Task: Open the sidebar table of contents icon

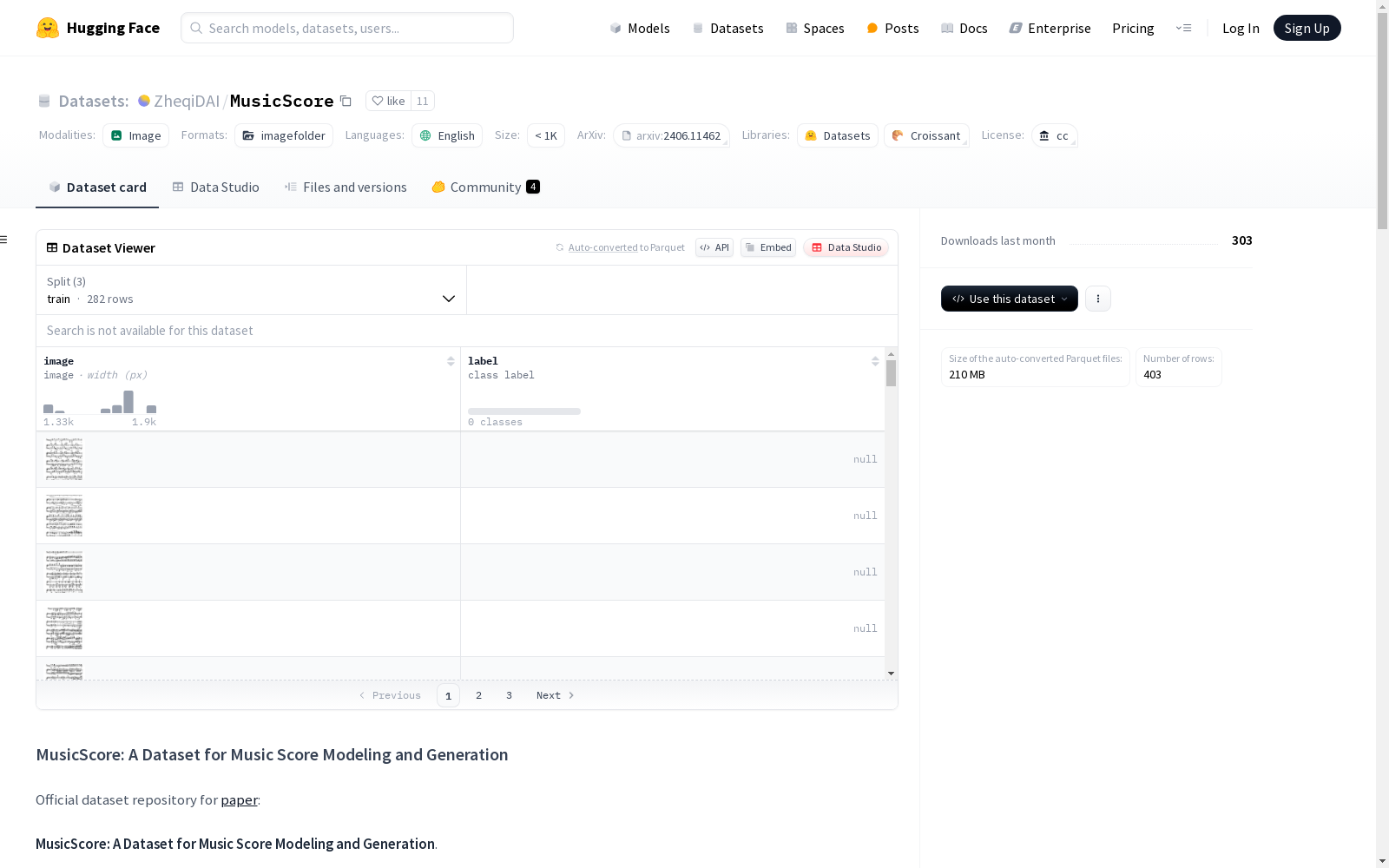Action: pyautogui.click(x=4, y=240)
